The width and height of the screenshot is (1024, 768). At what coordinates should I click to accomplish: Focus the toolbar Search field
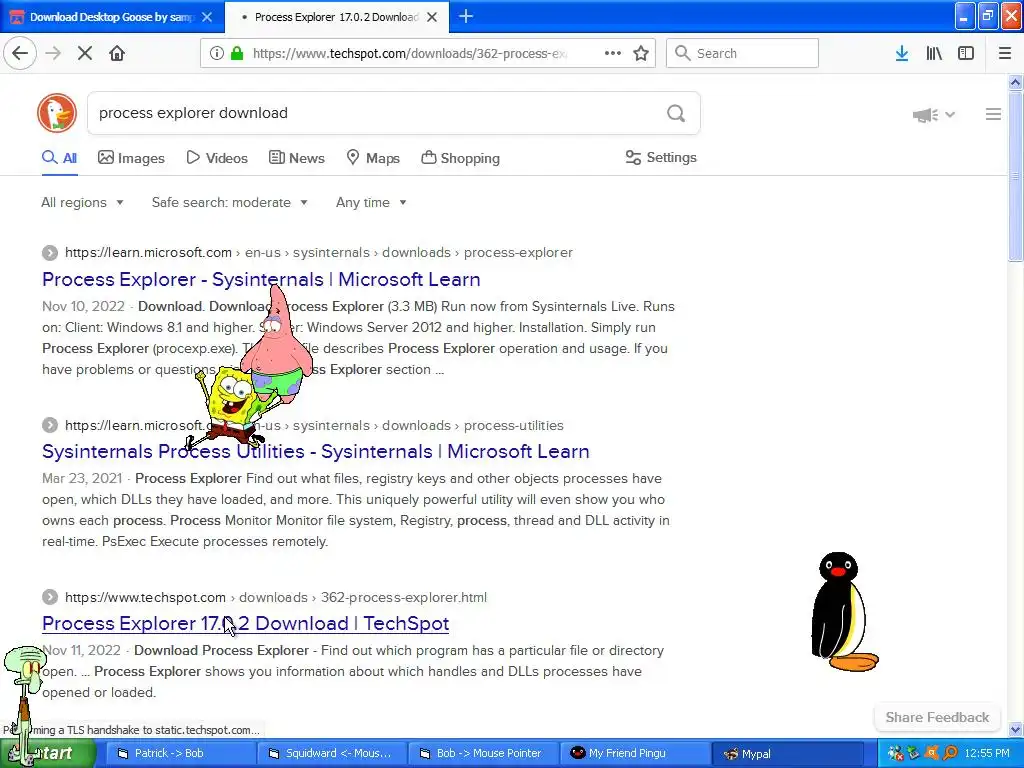pos(743,53)
